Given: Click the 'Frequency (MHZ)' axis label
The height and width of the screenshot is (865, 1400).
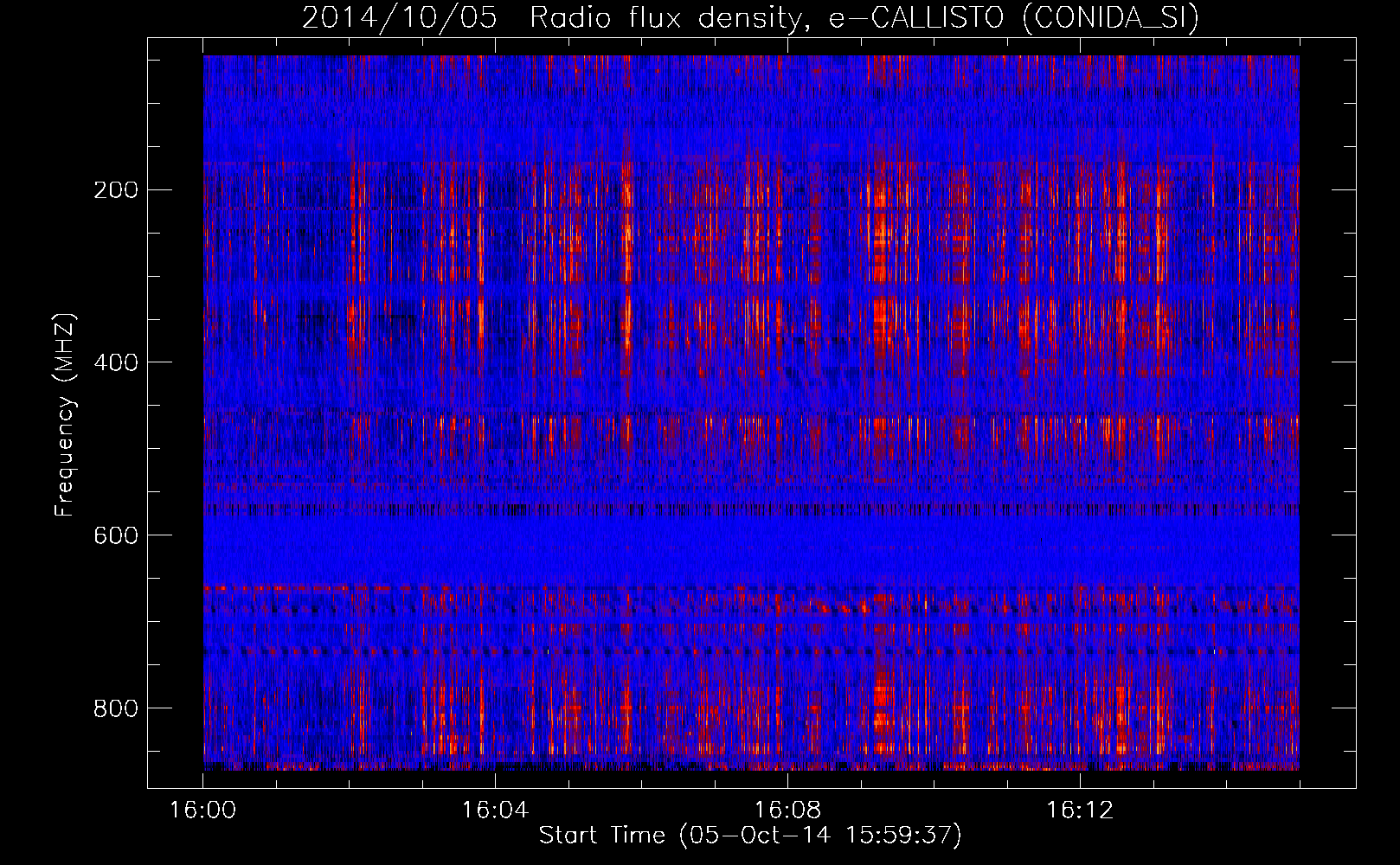Looking at the screenshot, I should click(x=65, y=414).
